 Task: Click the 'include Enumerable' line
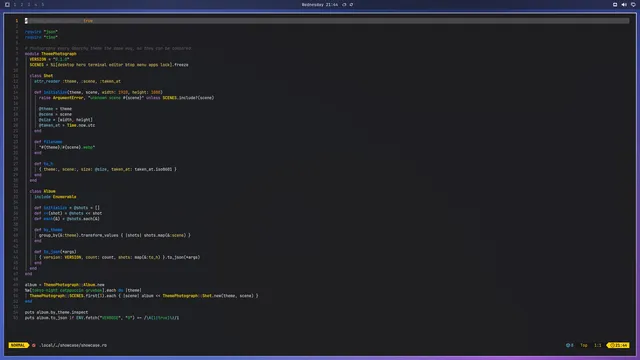tap(55, 197)
